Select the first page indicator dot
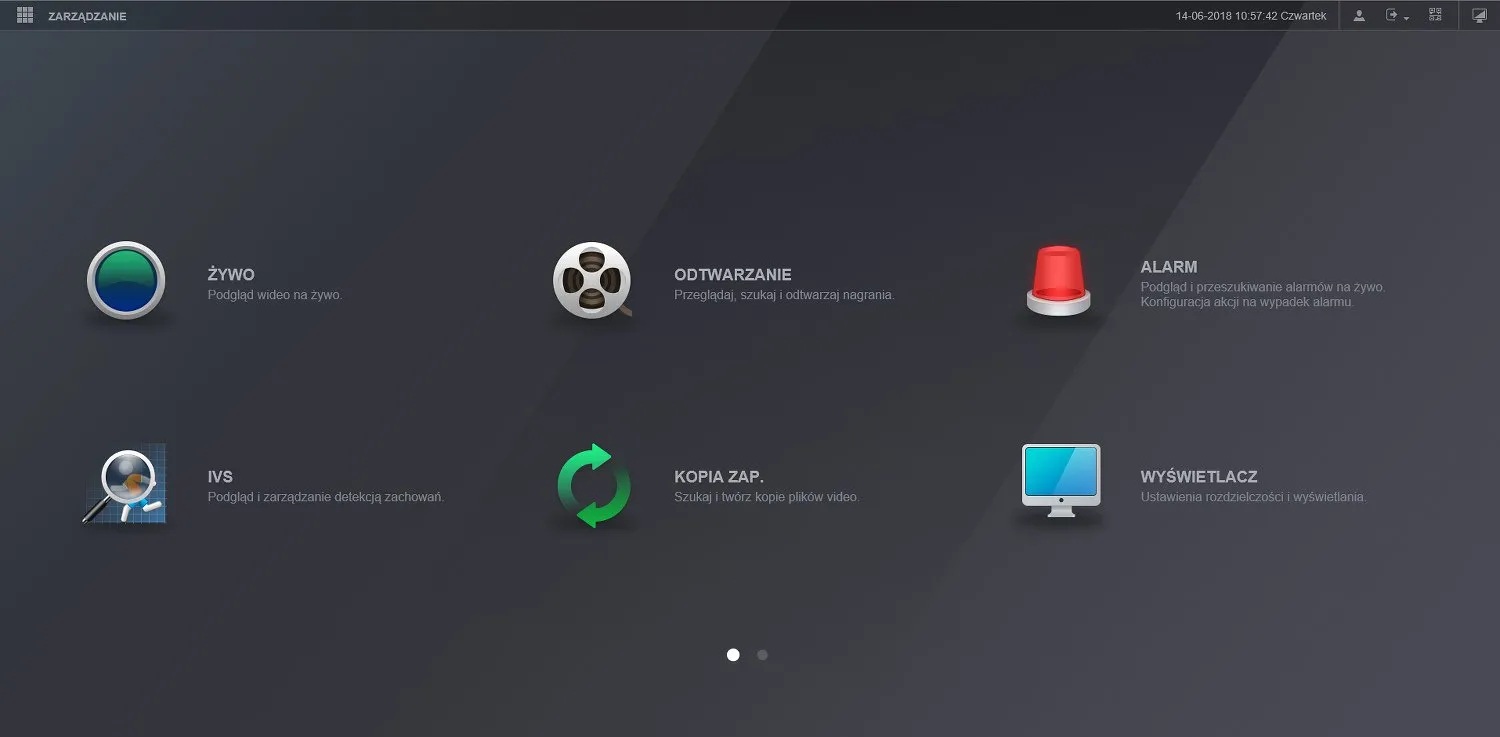The width and height of the screenshot is (1500, 737). (733, 655)
